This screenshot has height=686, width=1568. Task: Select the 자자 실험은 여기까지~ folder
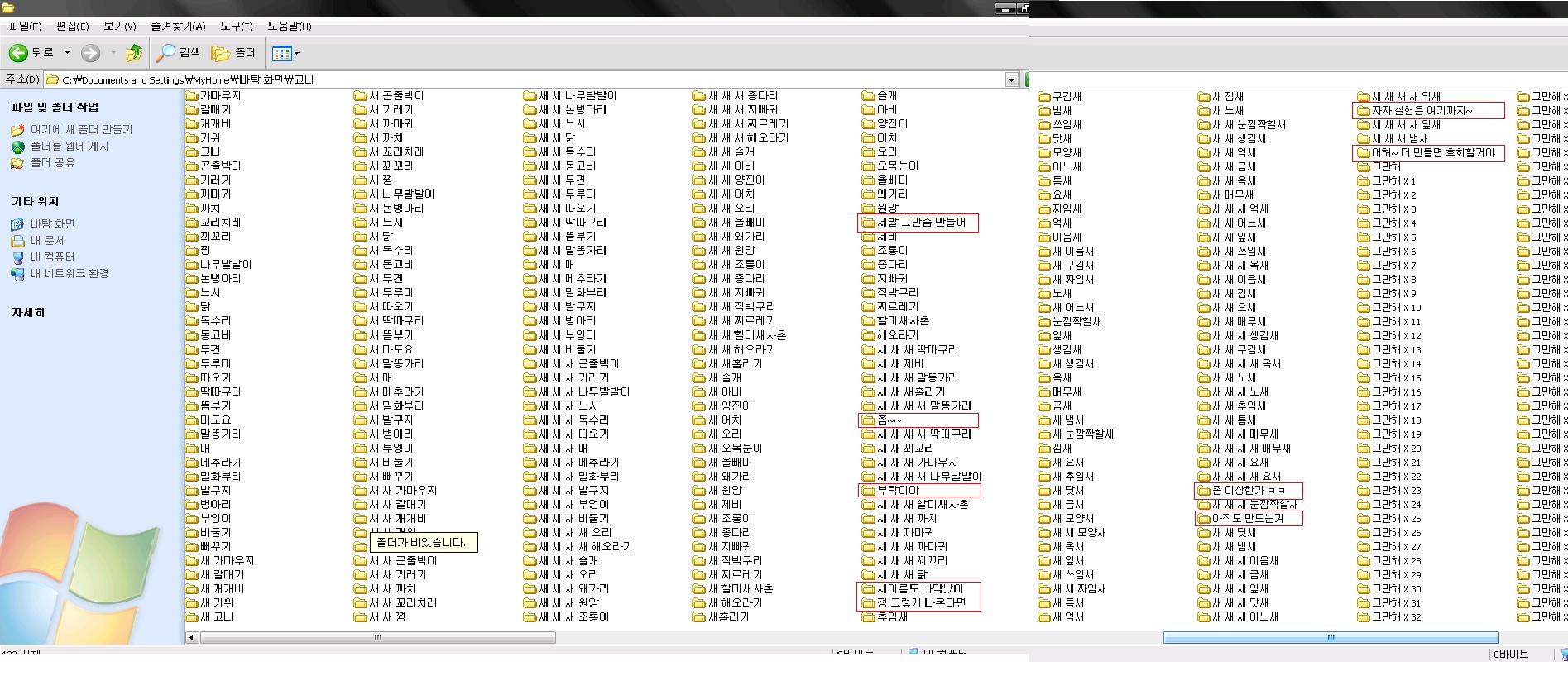click(1416, 110)
